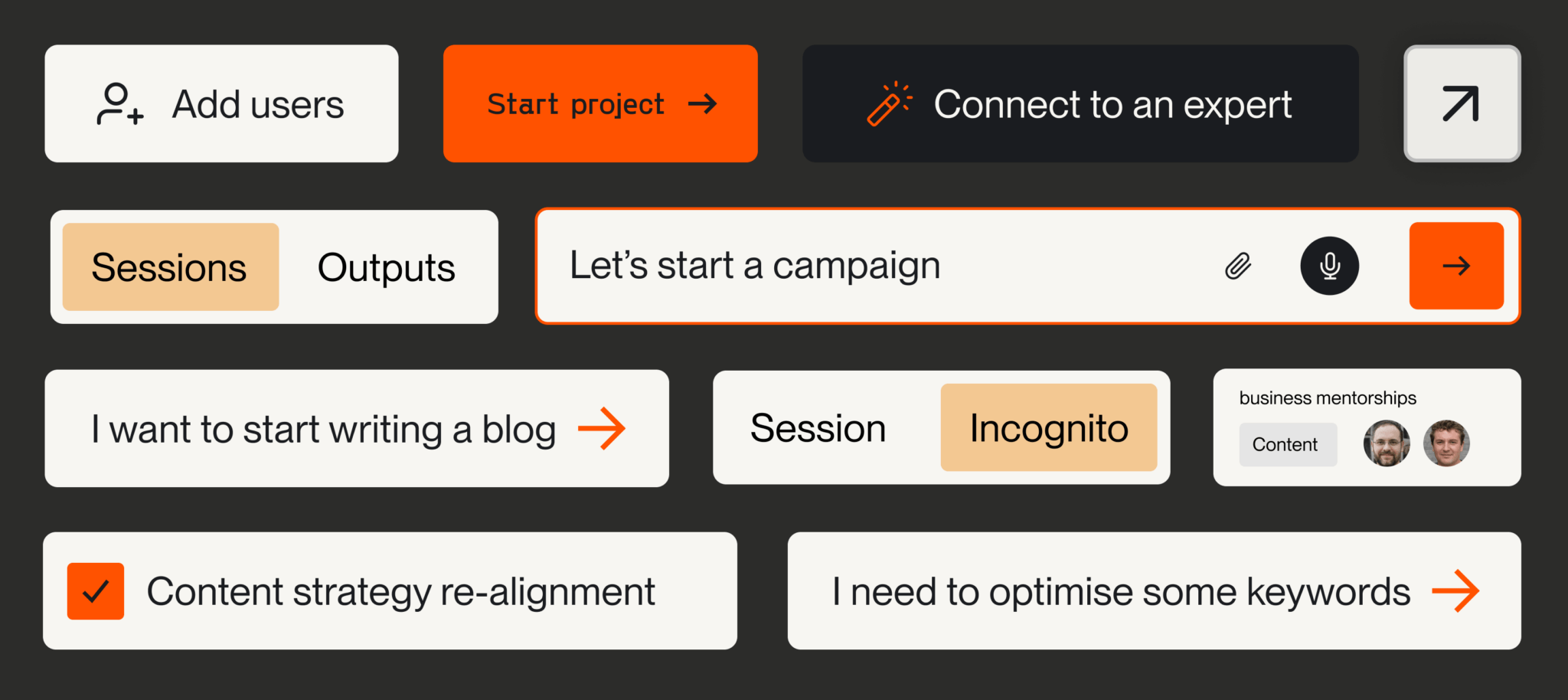Image resolution: width=1568 pixels, height=700 pixels.
Task: Select the second mentor avatar photo
Action: pos(1445,443)
